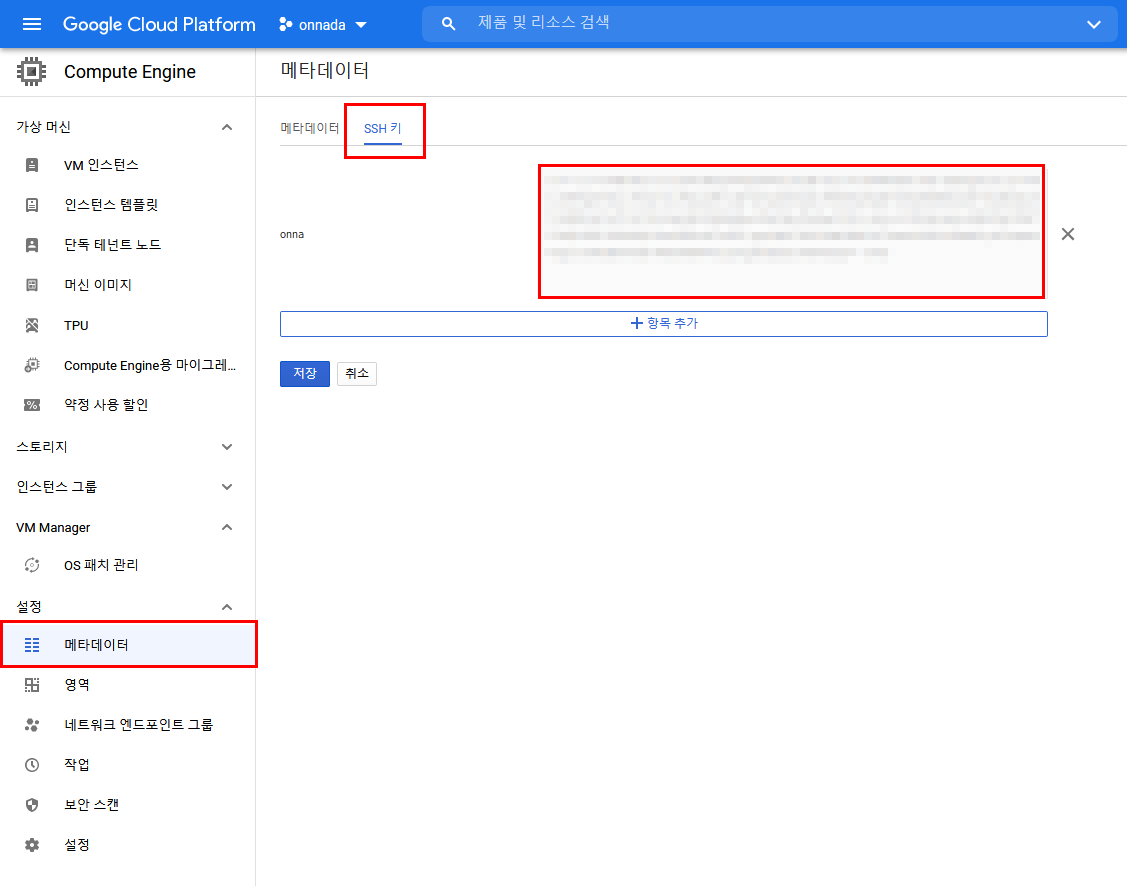This screenshot has height=886, width=1127.
Task: Click the 머신 이미지 icon
Action: click(32, 285)
